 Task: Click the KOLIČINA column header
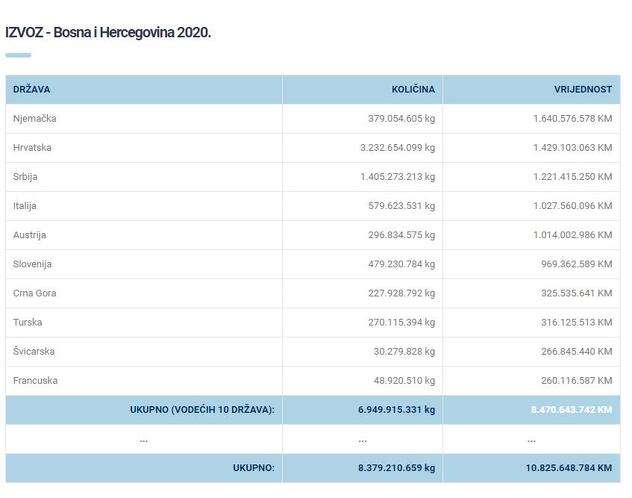click(x=412, y=90)
